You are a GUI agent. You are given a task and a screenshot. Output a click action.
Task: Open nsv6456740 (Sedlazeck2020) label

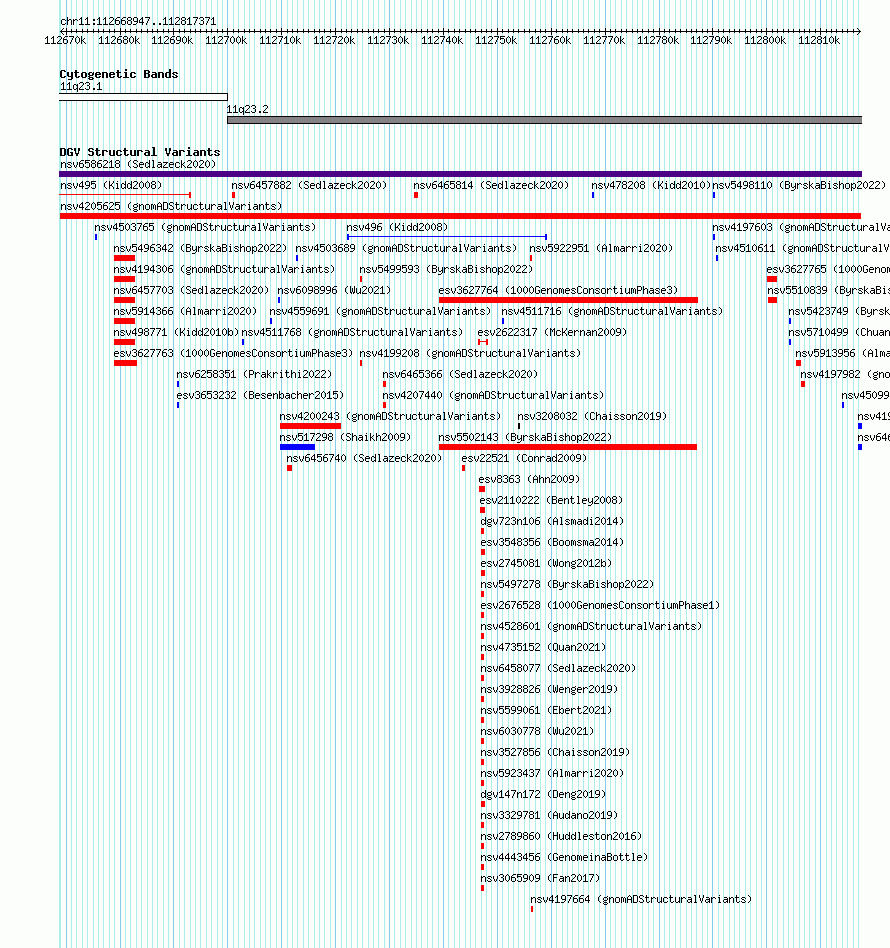click(x=364, y=459)
